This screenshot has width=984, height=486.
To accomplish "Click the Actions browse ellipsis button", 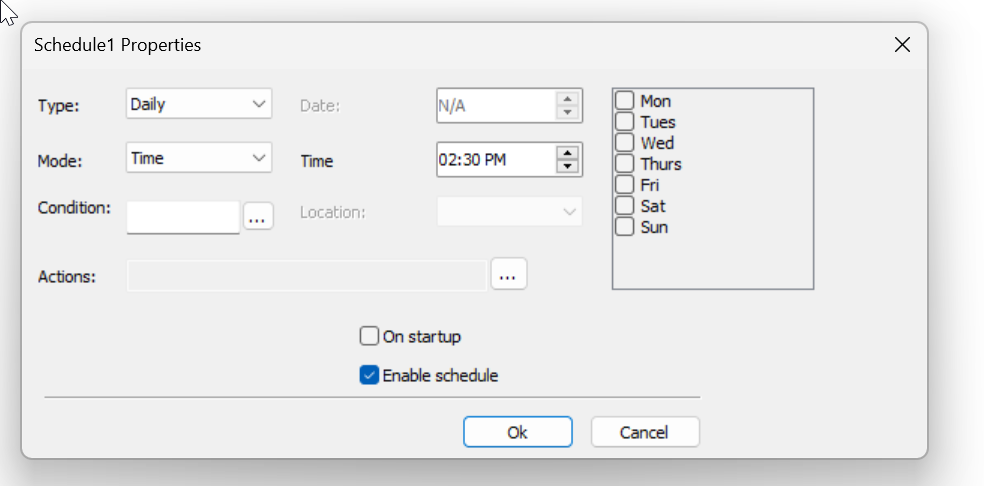I will coord(508,273).
